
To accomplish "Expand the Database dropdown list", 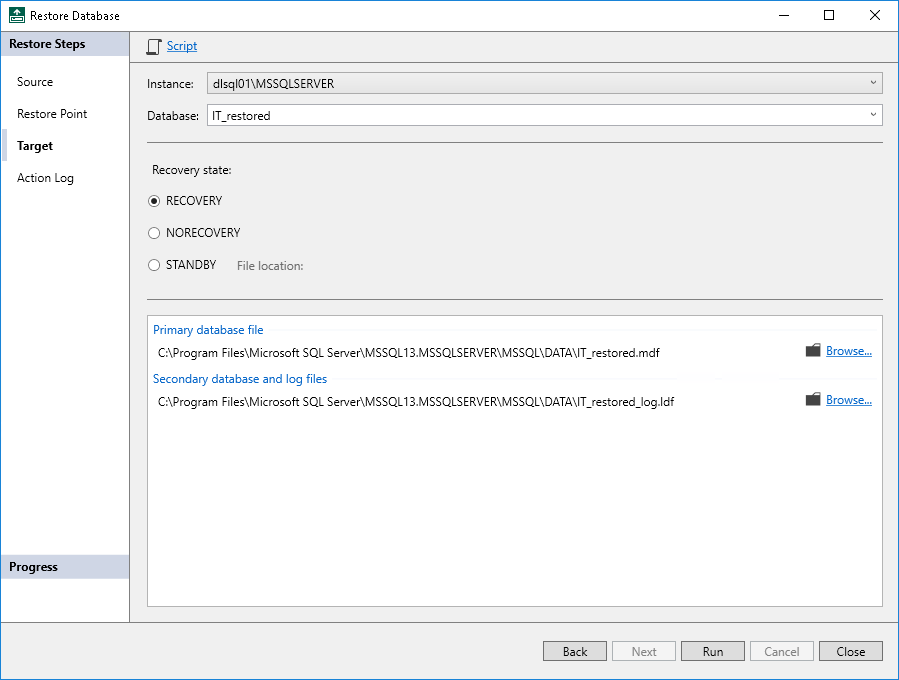I will 873,114.
